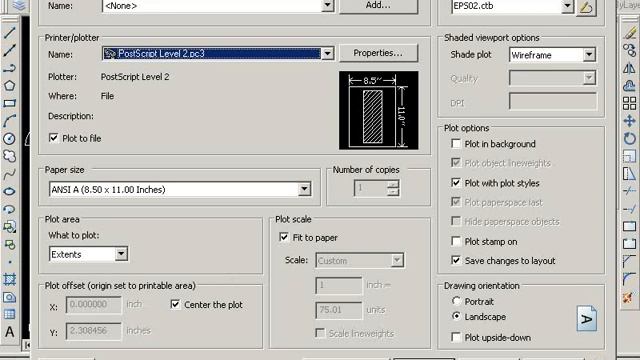640x360 pixels.
Task: Select the Circle tool
Action: coord(9,139)
